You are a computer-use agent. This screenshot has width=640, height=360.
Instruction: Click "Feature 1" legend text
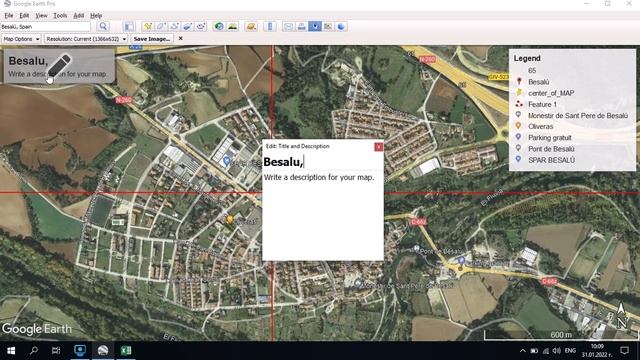coord(542,104)
